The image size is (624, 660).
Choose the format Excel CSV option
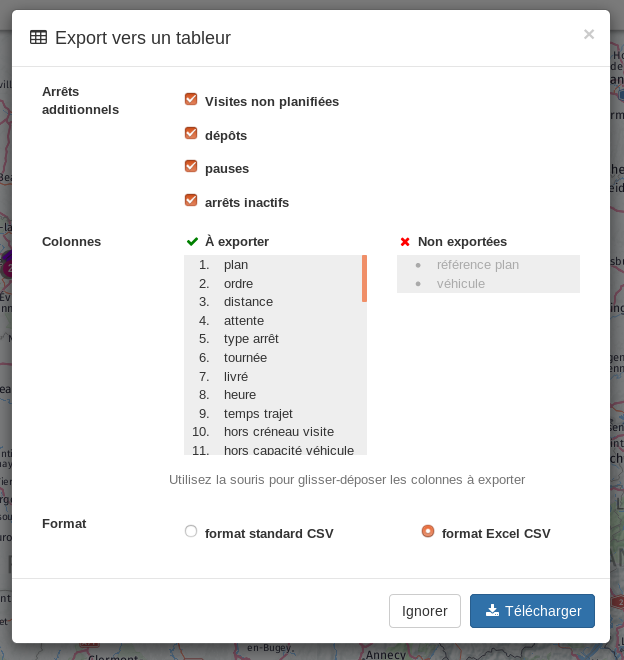428,532
